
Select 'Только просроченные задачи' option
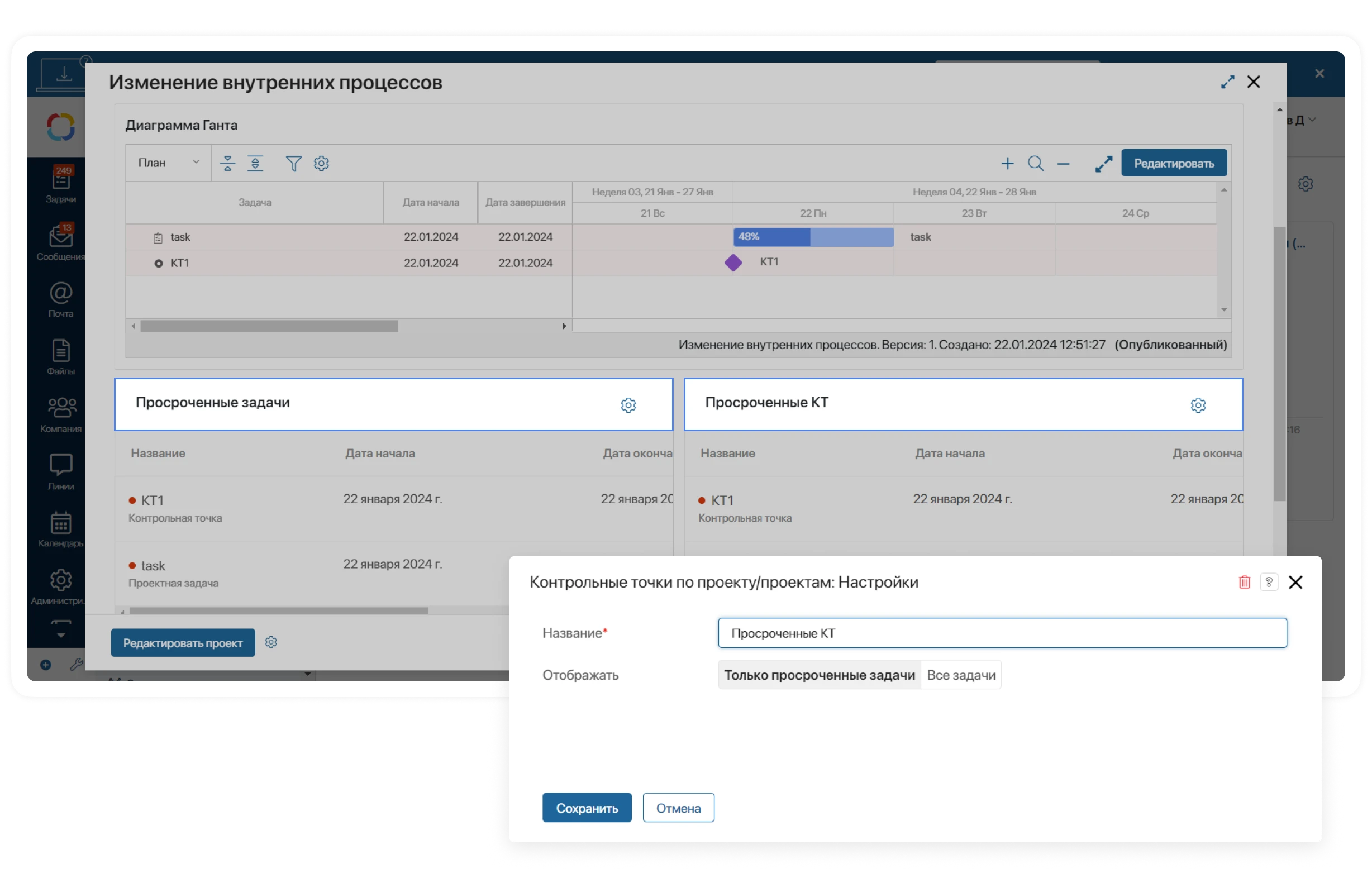[x=820, y=675]
